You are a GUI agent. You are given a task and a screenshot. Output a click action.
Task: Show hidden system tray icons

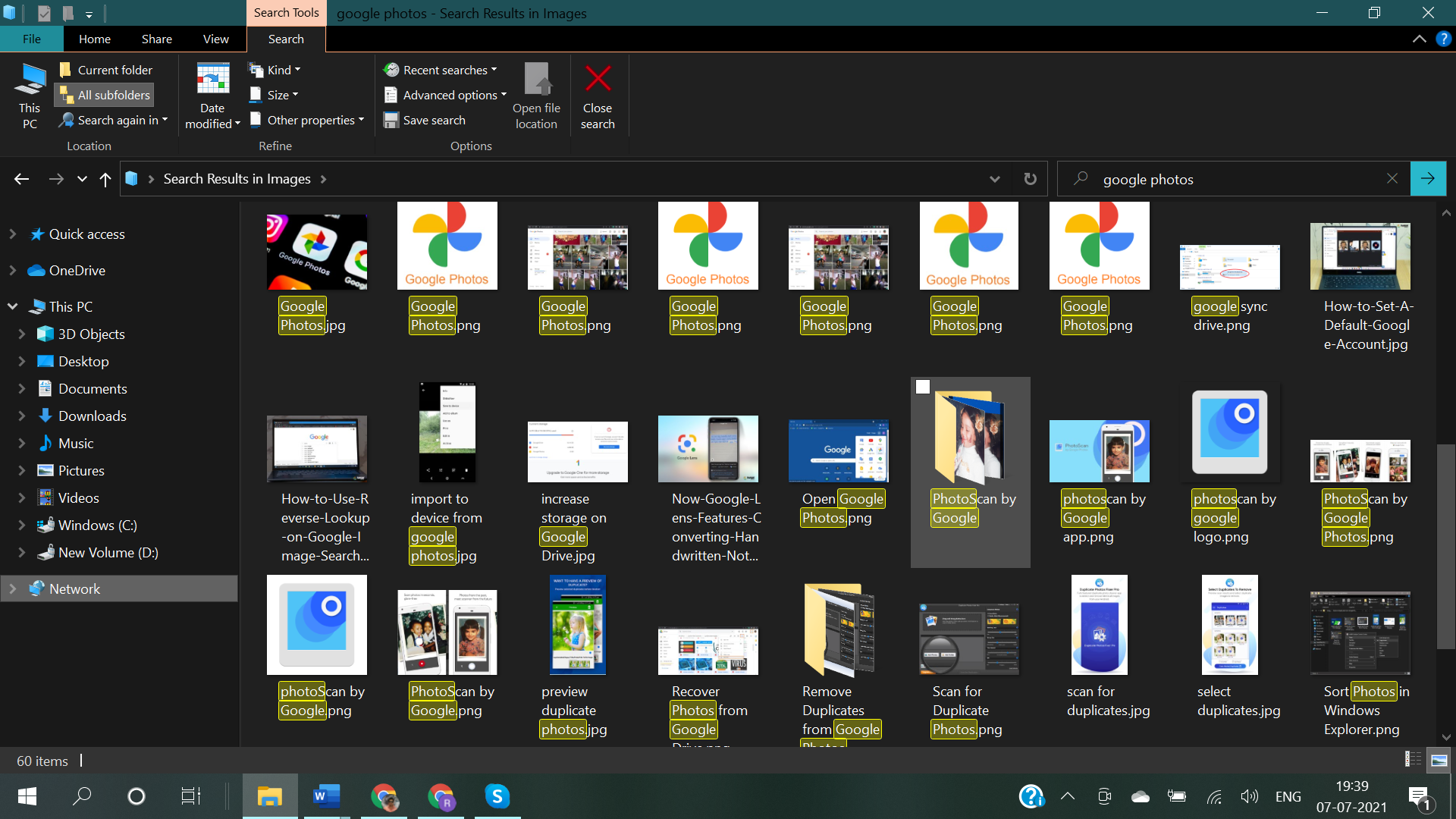[1068, 796]
